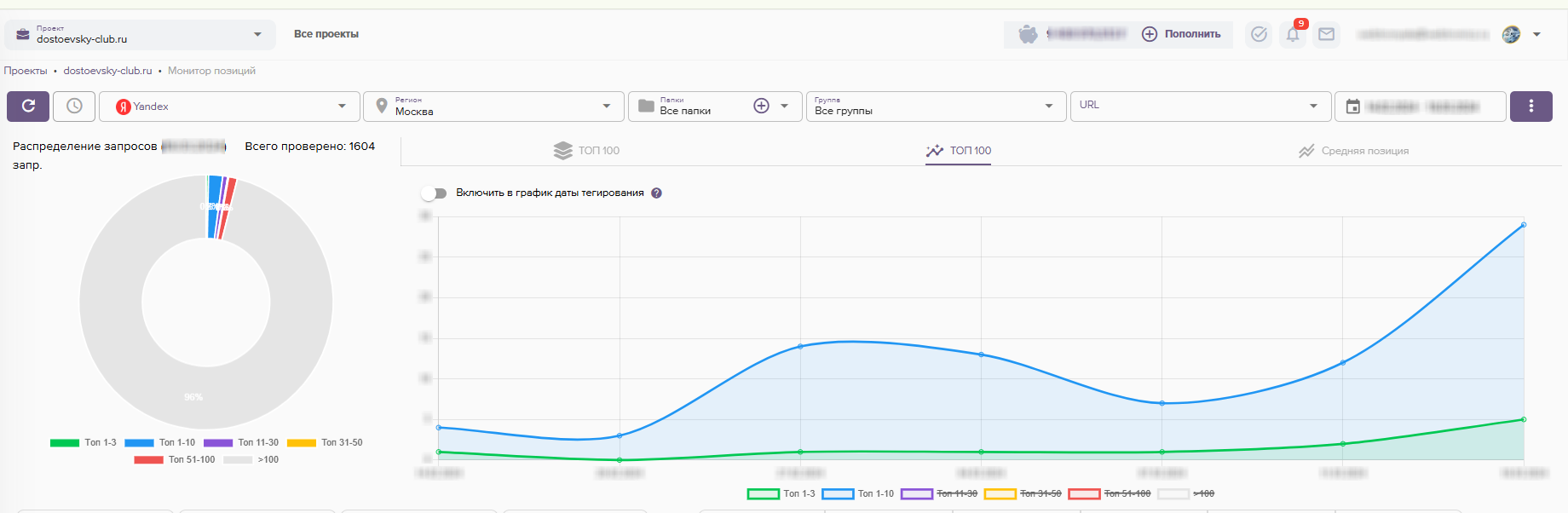Click the purple refresh button
Screen dimensions: 1568x513
[x=28, y=107]
